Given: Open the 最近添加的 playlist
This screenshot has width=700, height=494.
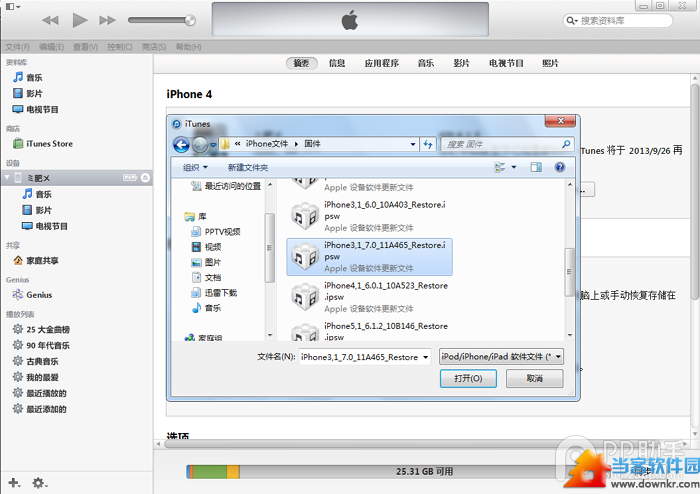Looking at the screenshot, I should 40,409.
